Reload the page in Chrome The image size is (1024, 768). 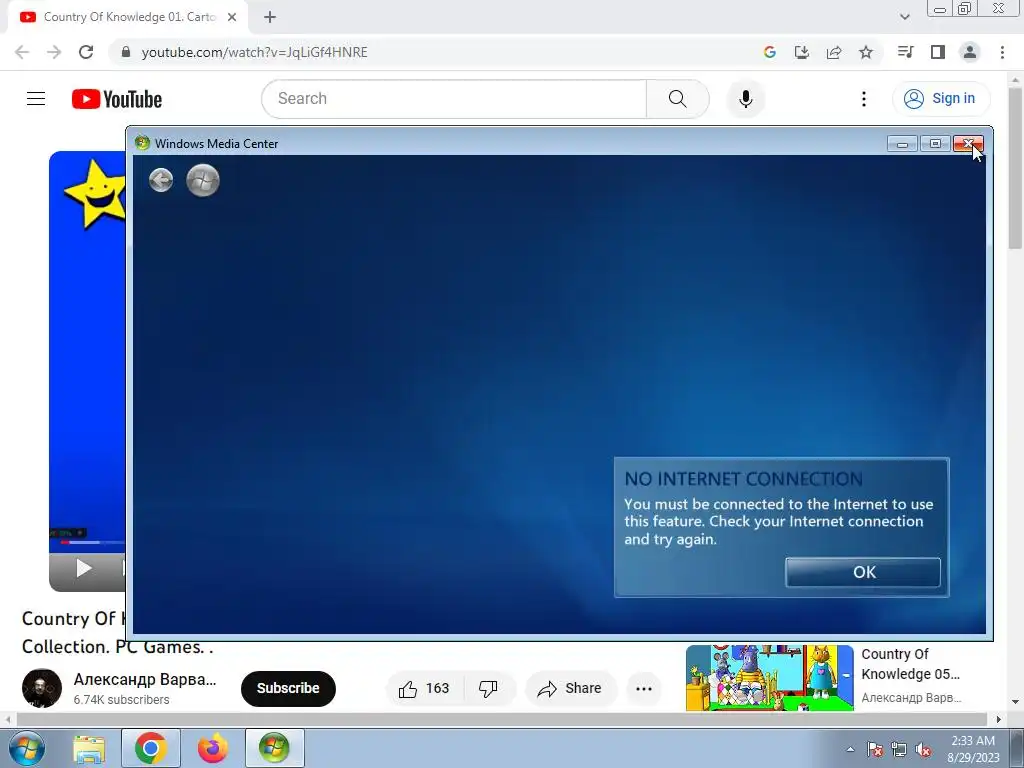(86, 52)
